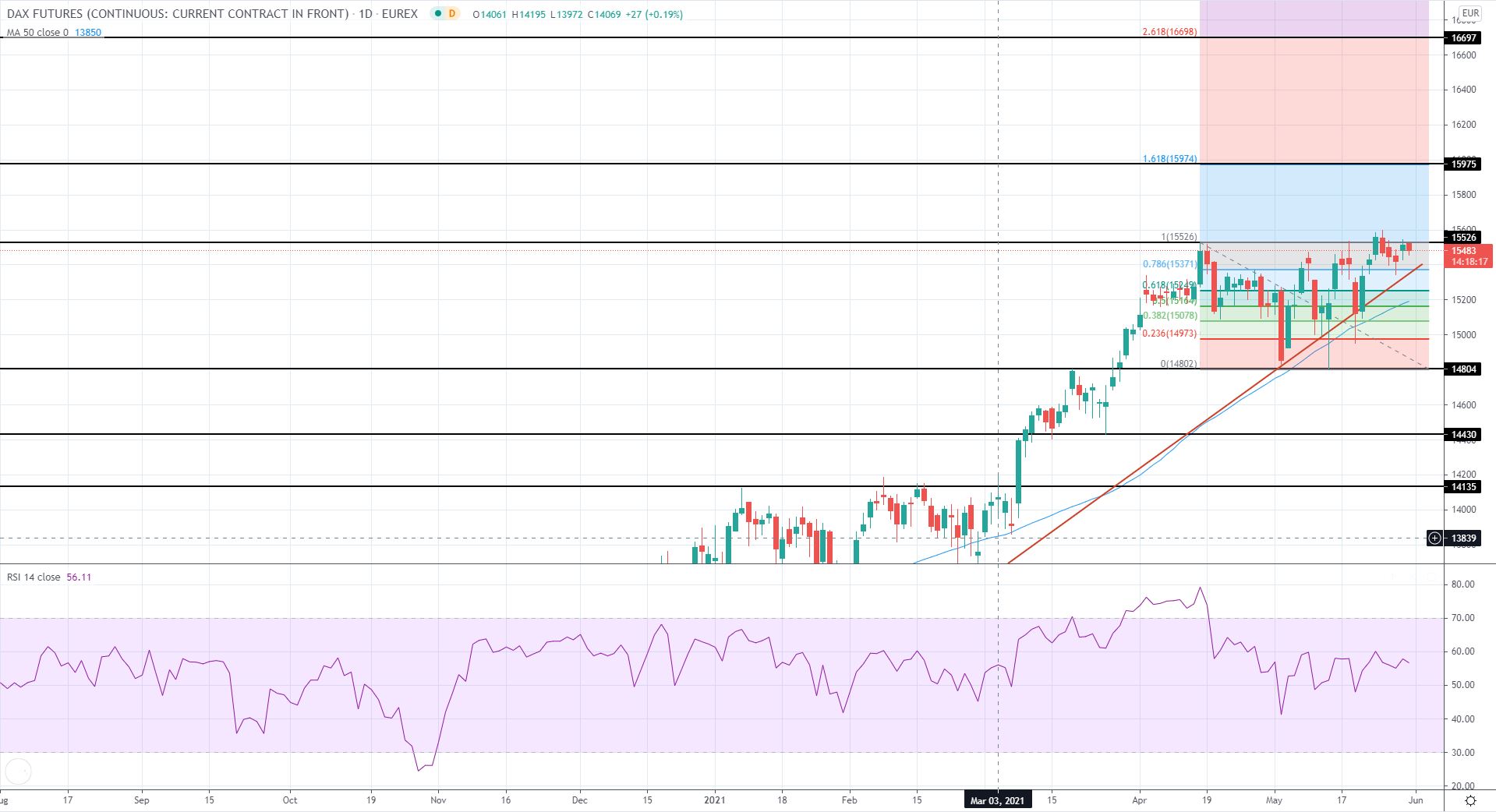
Task: Click the open value O14061
Action: (x=488, y=14)
